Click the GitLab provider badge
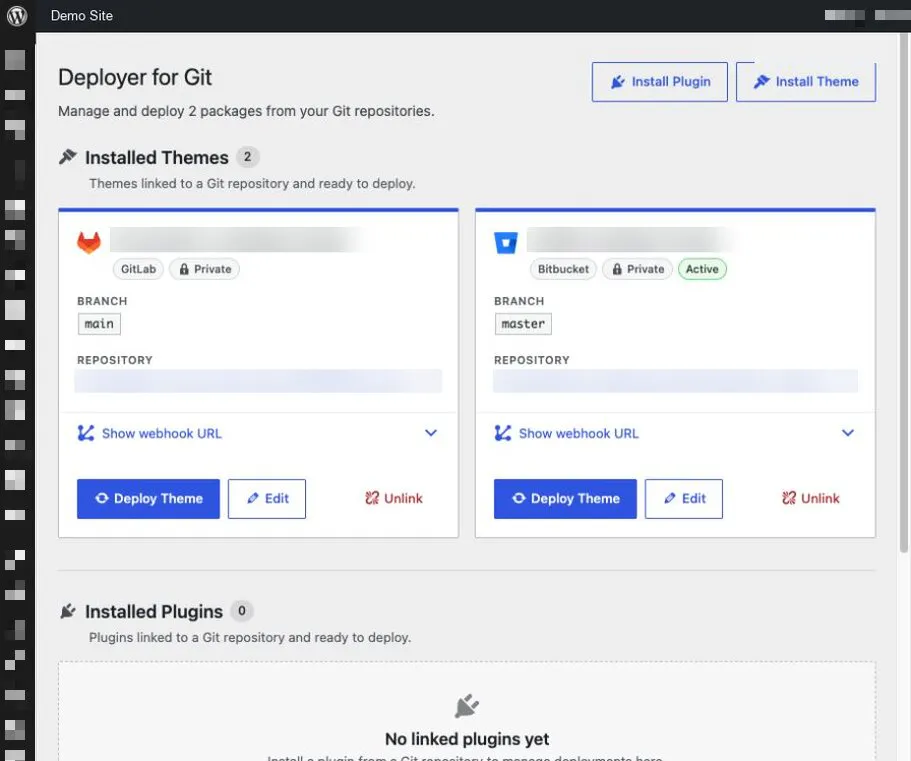911x761 pixels. click(x=138, y=269)
